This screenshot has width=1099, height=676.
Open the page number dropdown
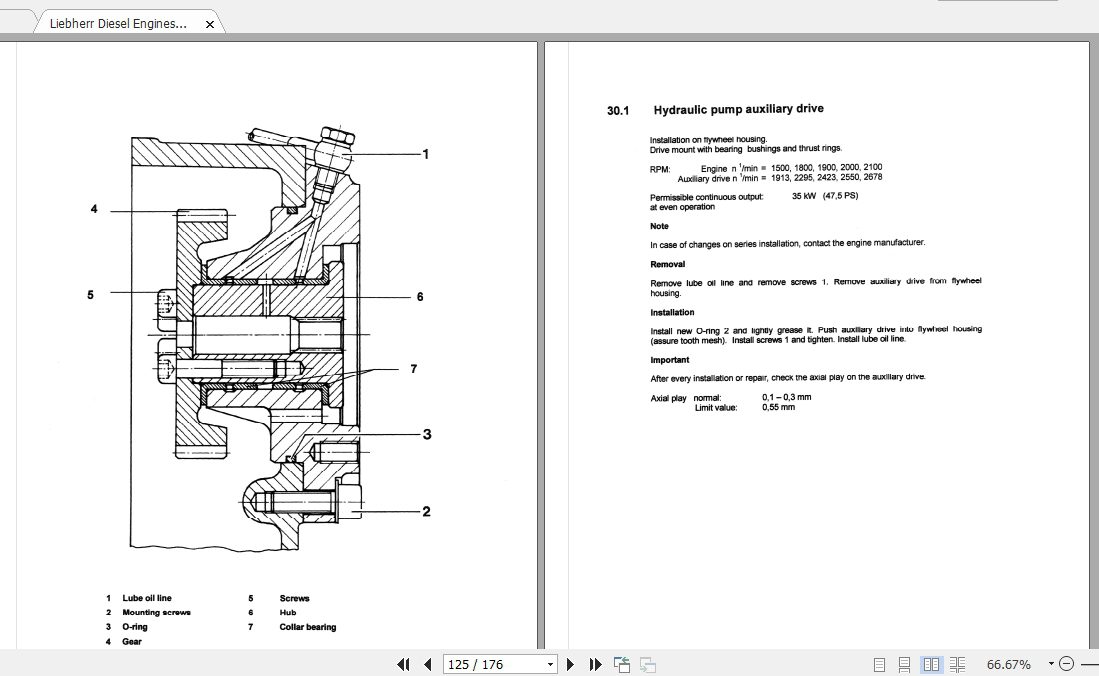[549, 664]
